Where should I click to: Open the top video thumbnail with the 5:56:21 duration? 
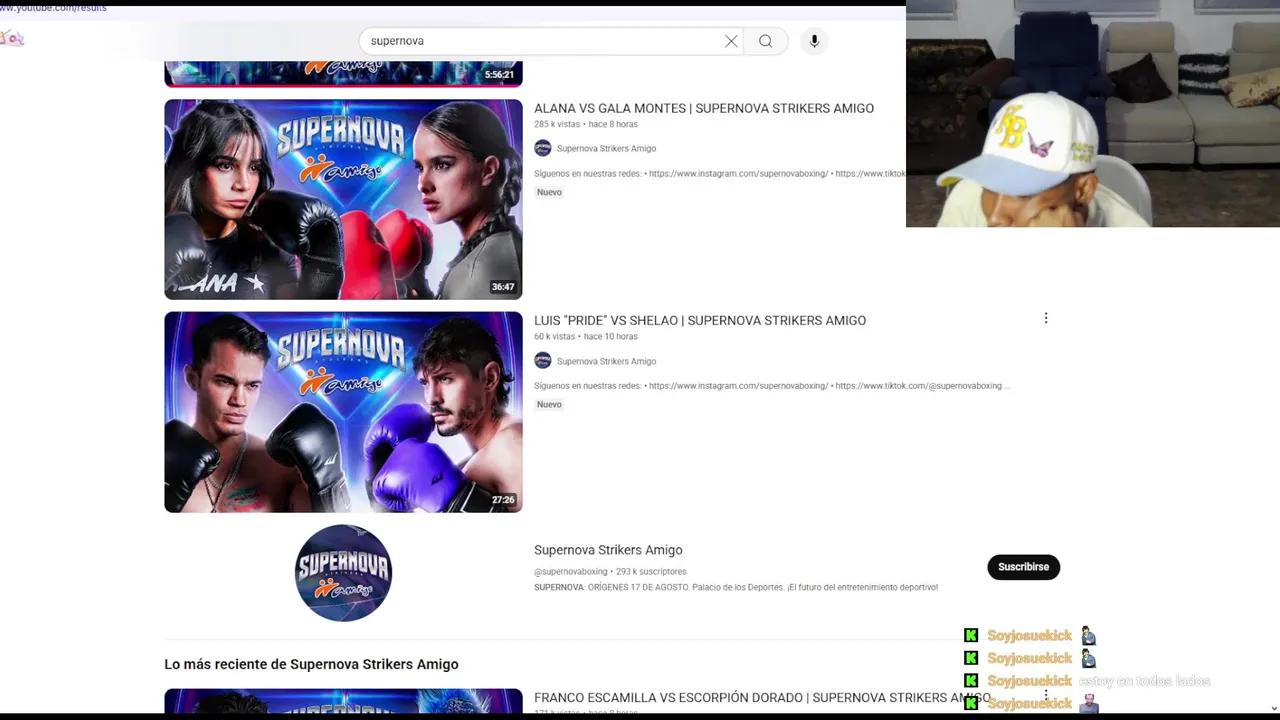click(x=343, y=73)
